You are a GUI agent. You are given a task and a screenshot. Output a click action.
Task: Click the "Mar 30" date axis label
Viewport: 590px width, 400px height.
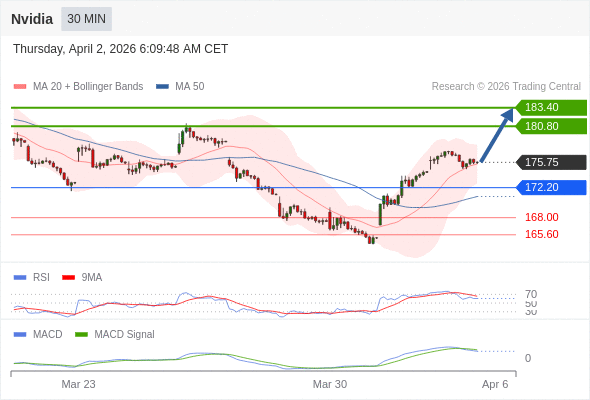pyautogui.click(x=330, y=384)
